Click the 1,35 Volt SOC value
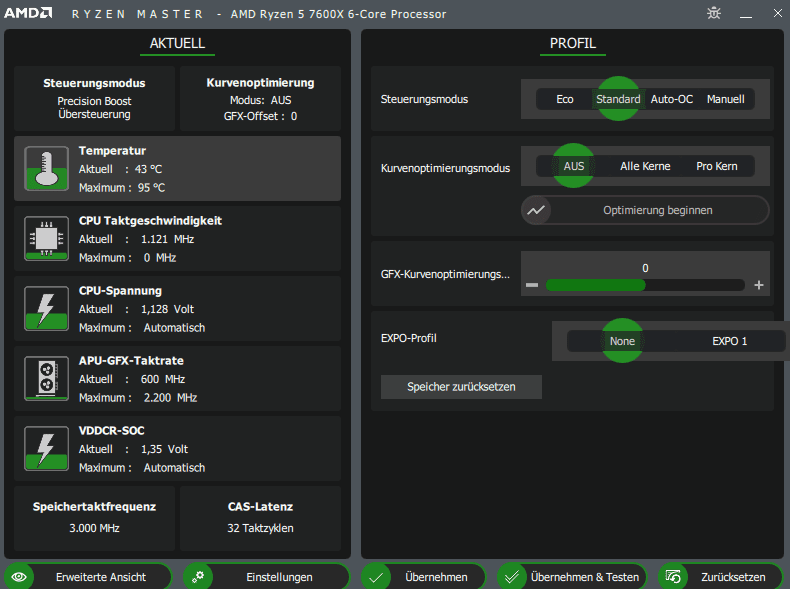 click(x=164, y=449)
